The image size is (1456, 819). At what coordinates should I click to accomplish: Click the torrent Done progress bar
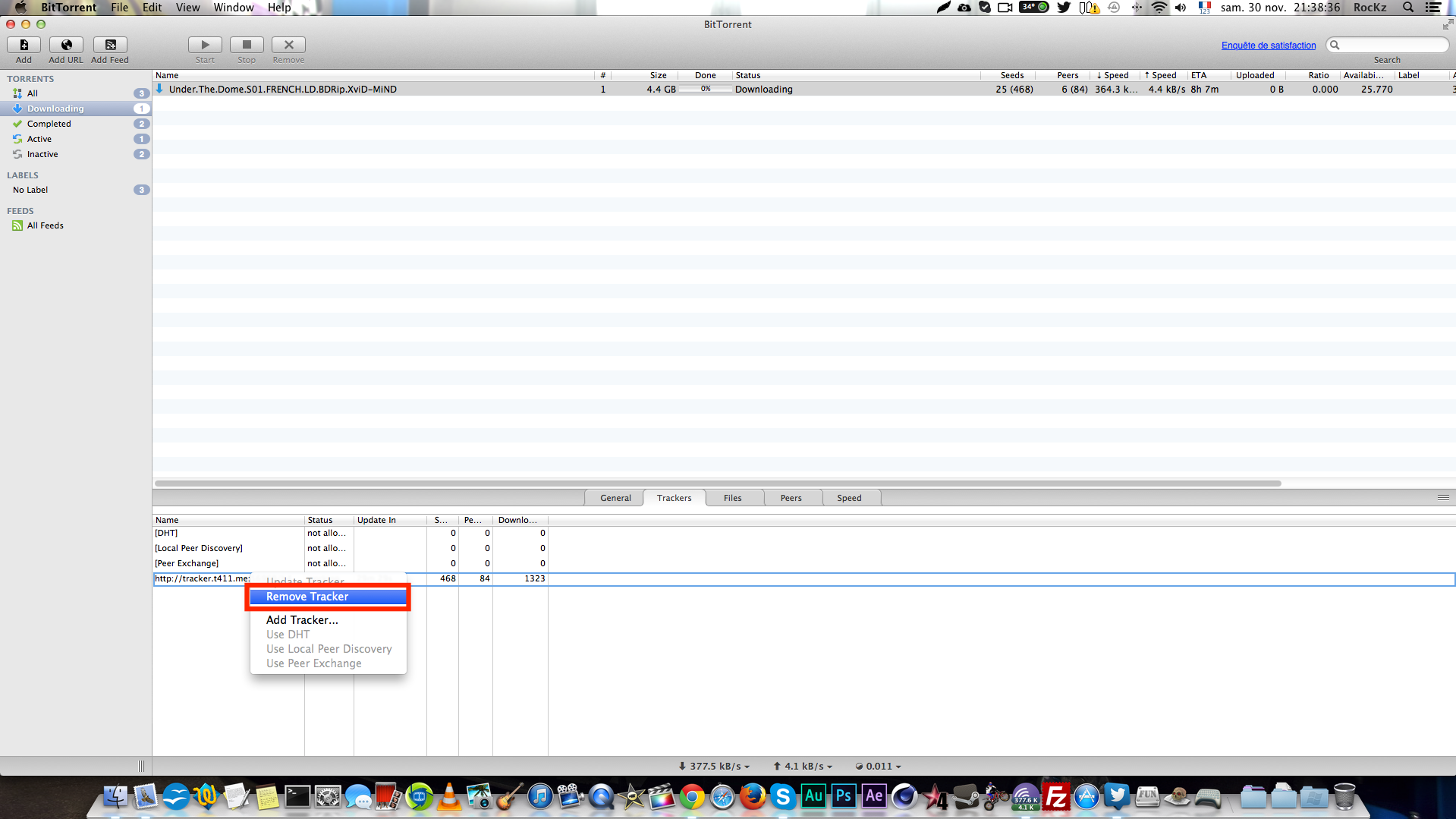705,89
